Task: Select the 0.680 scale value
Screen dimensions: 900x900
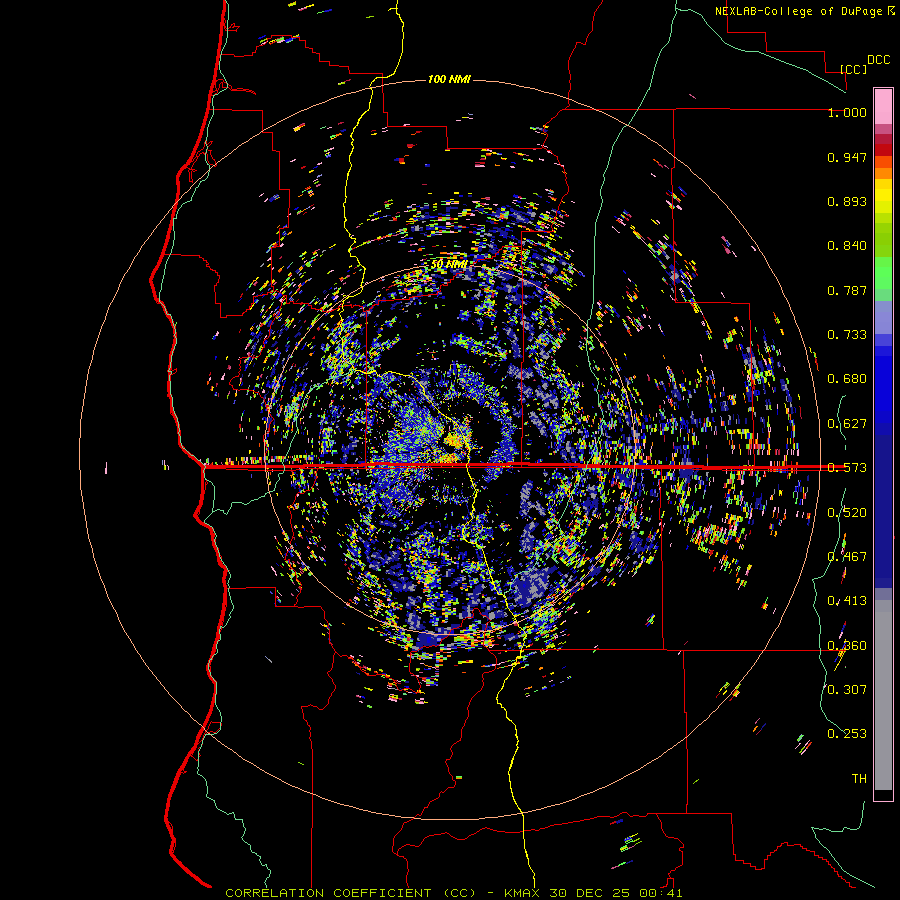Action: point(847,379)
